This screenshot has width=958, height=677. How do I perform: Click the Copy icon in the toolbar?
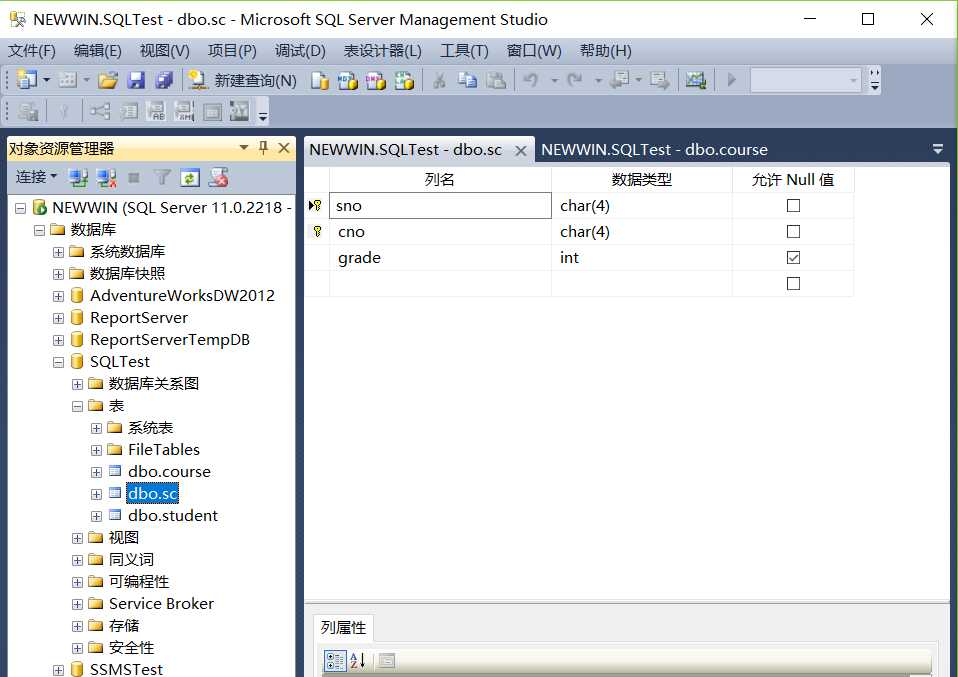468,80
